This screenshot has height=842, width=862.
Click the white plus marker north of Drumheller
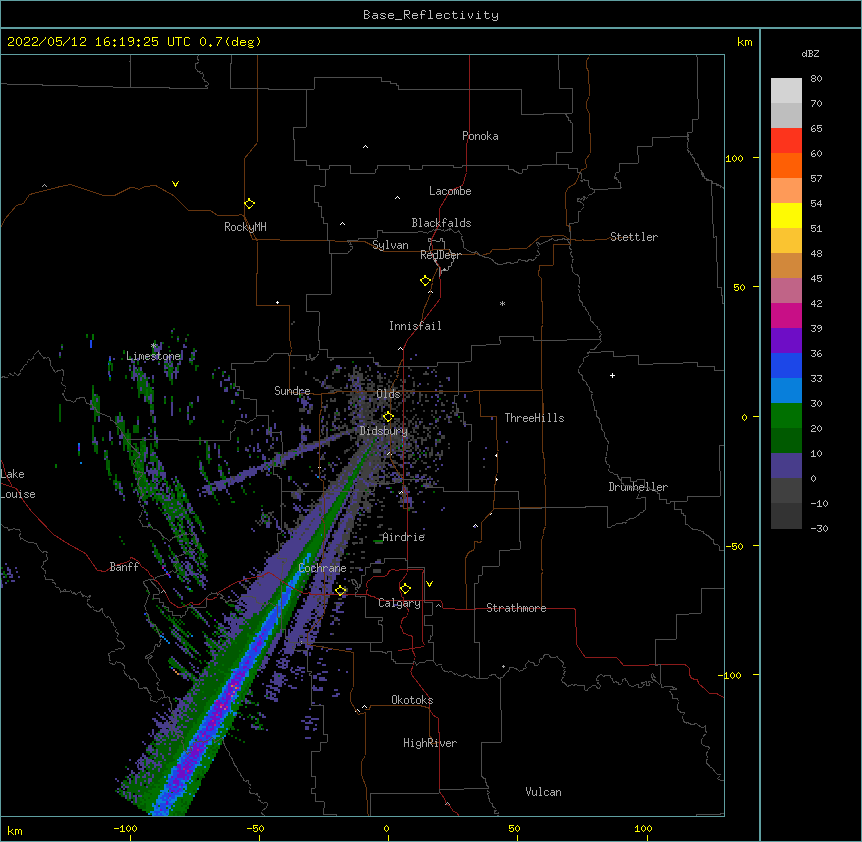coord(612,375)
